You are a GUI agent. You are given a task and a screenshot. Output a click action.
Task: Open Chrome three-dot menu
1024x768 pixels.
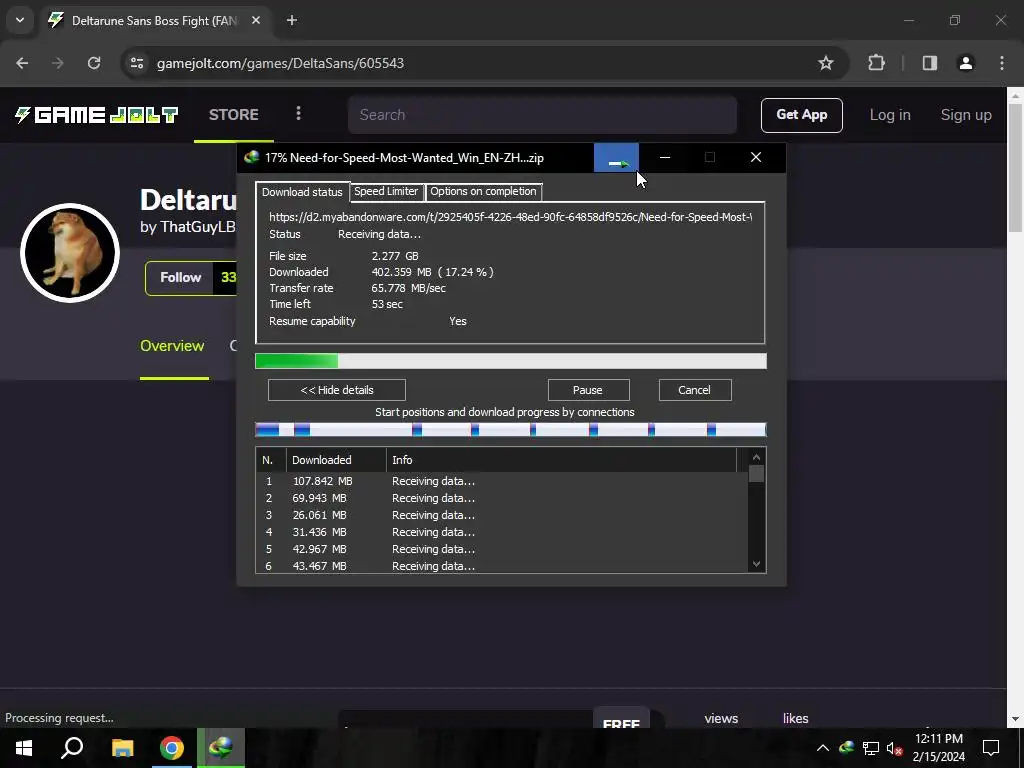[x=1002, y=63]
